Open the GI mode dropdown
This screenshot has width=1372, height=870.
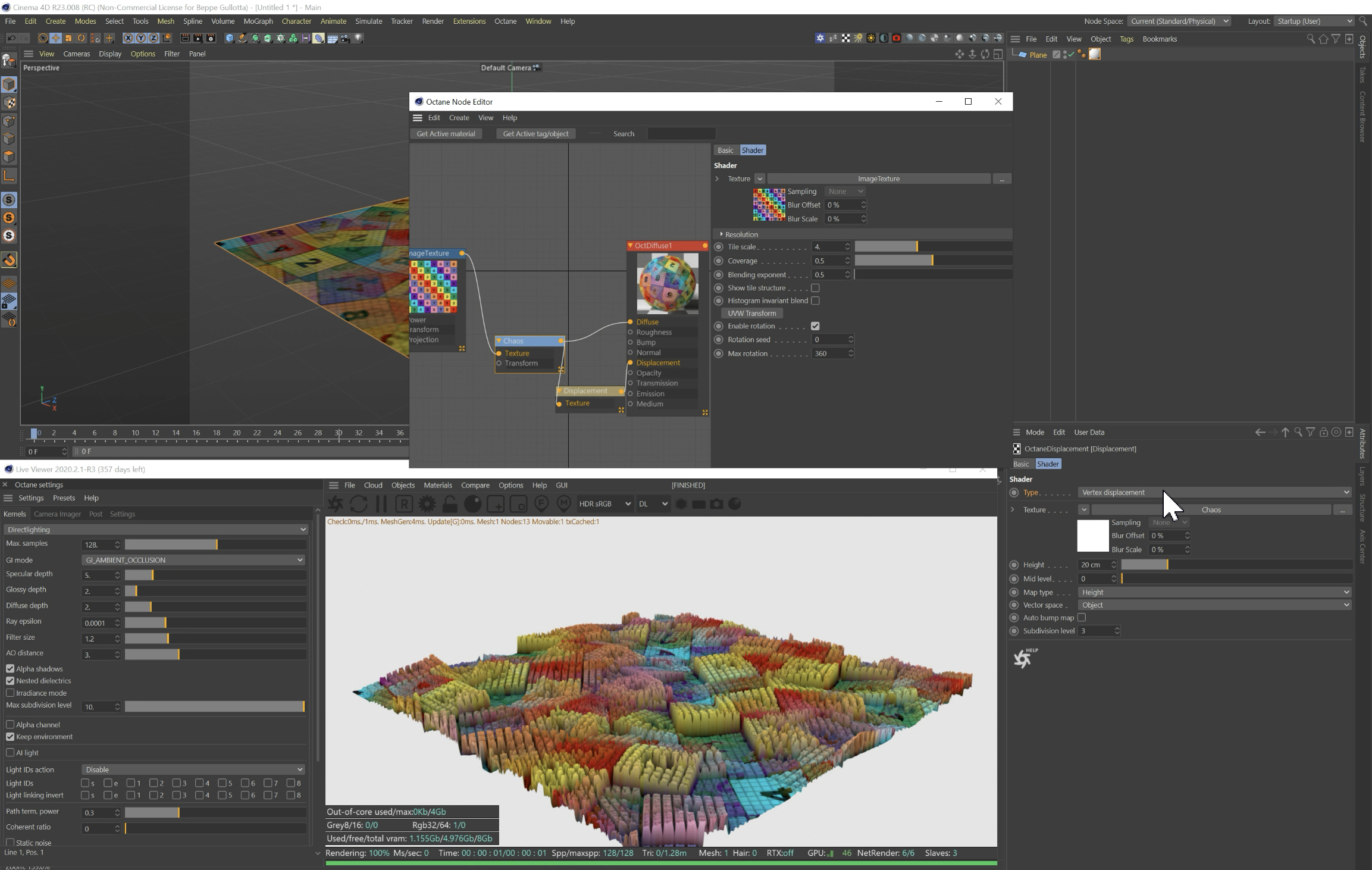193,560
